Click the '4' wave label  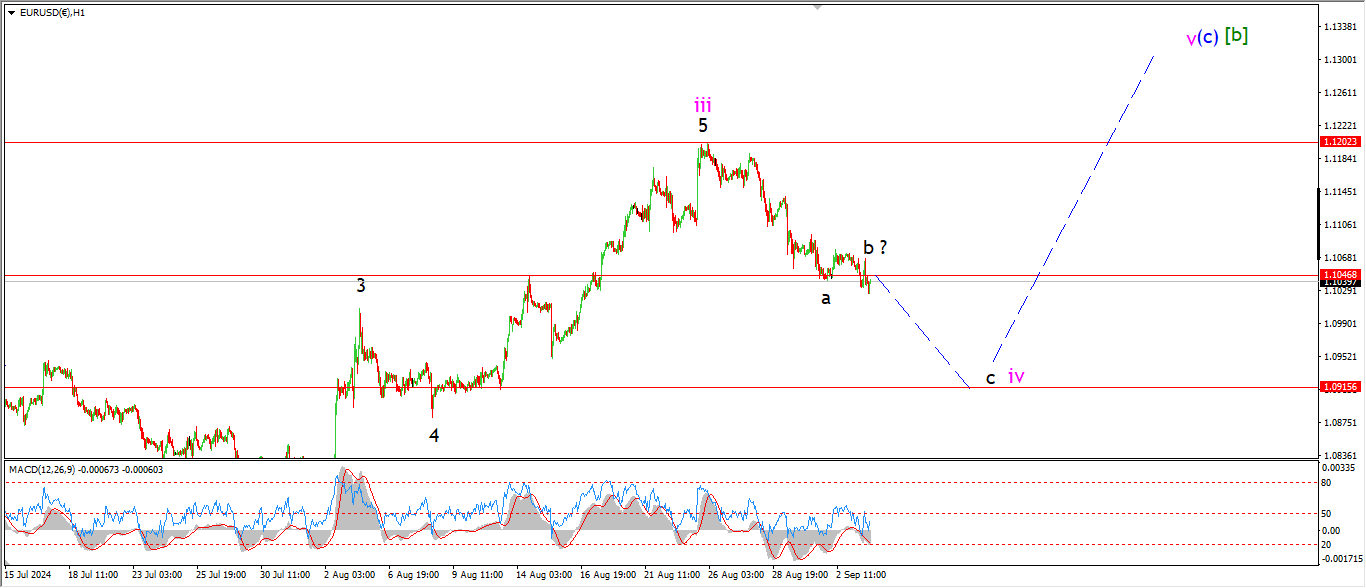[x=434, y=435]
